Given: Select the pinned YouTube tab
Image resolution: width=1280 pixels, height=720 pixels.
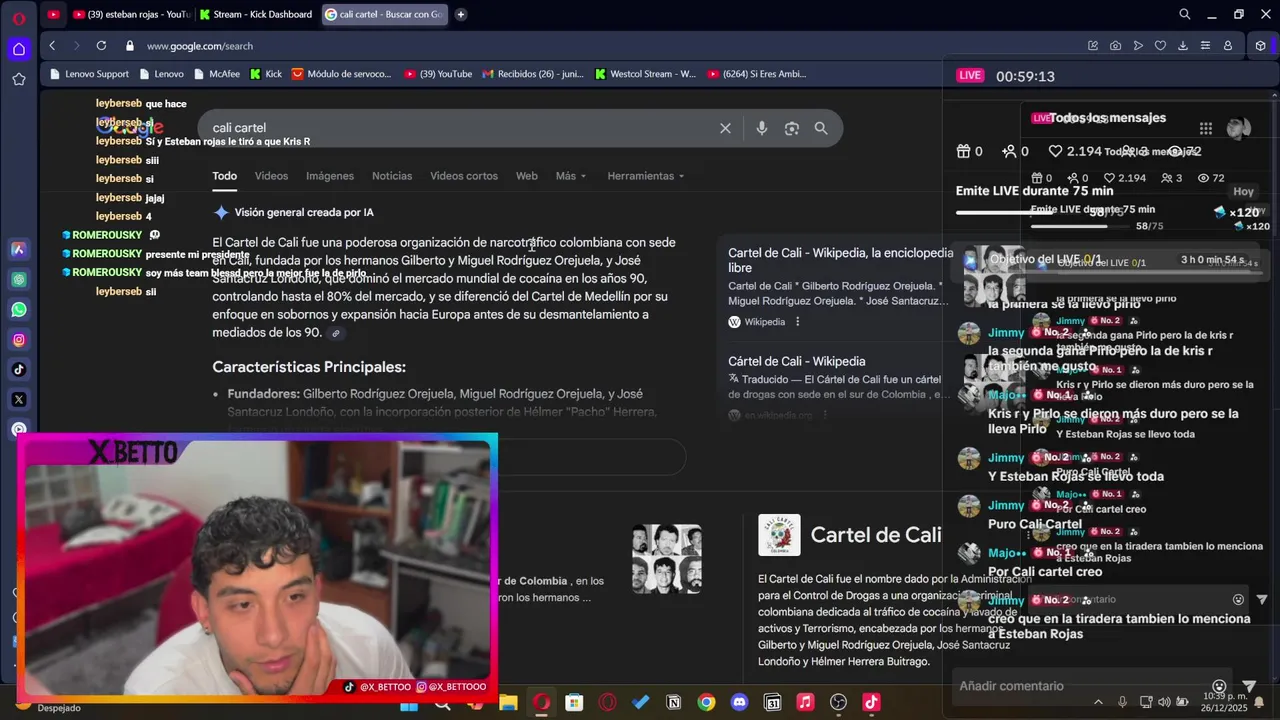Looking at the screenshot, I should click(x=53, y=15).
